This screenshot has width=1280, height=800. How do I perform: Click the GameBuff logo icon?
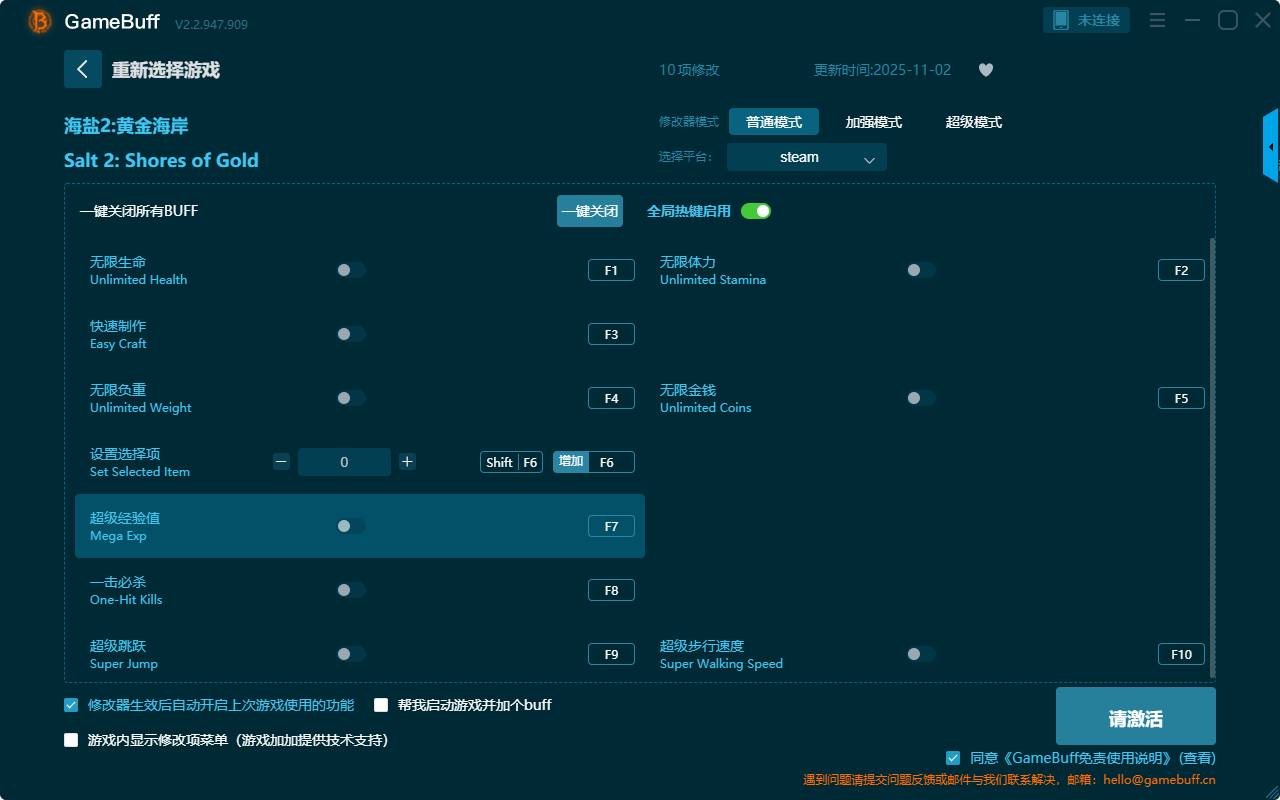point(40,21)
